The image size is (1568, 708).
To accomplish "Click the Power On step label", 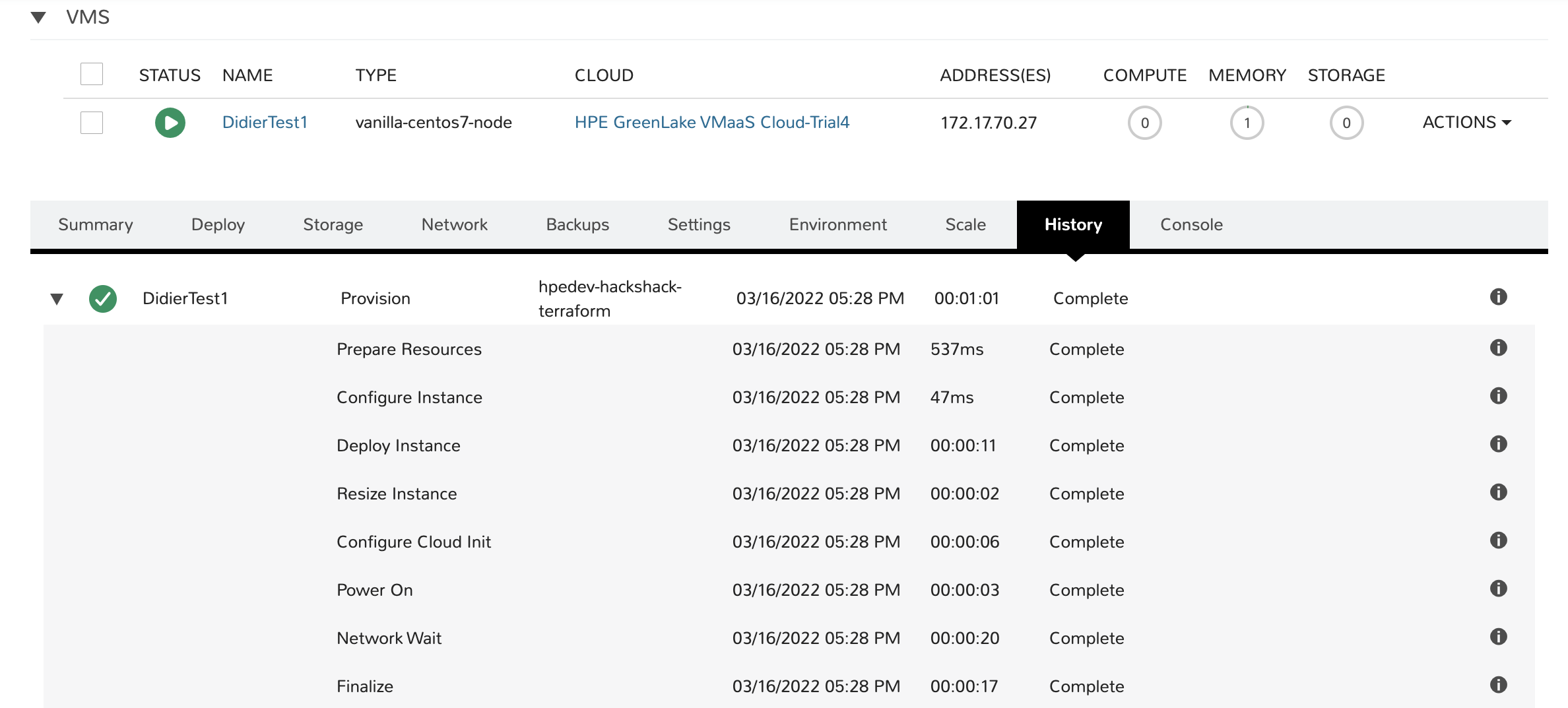I will click(375, 591).
